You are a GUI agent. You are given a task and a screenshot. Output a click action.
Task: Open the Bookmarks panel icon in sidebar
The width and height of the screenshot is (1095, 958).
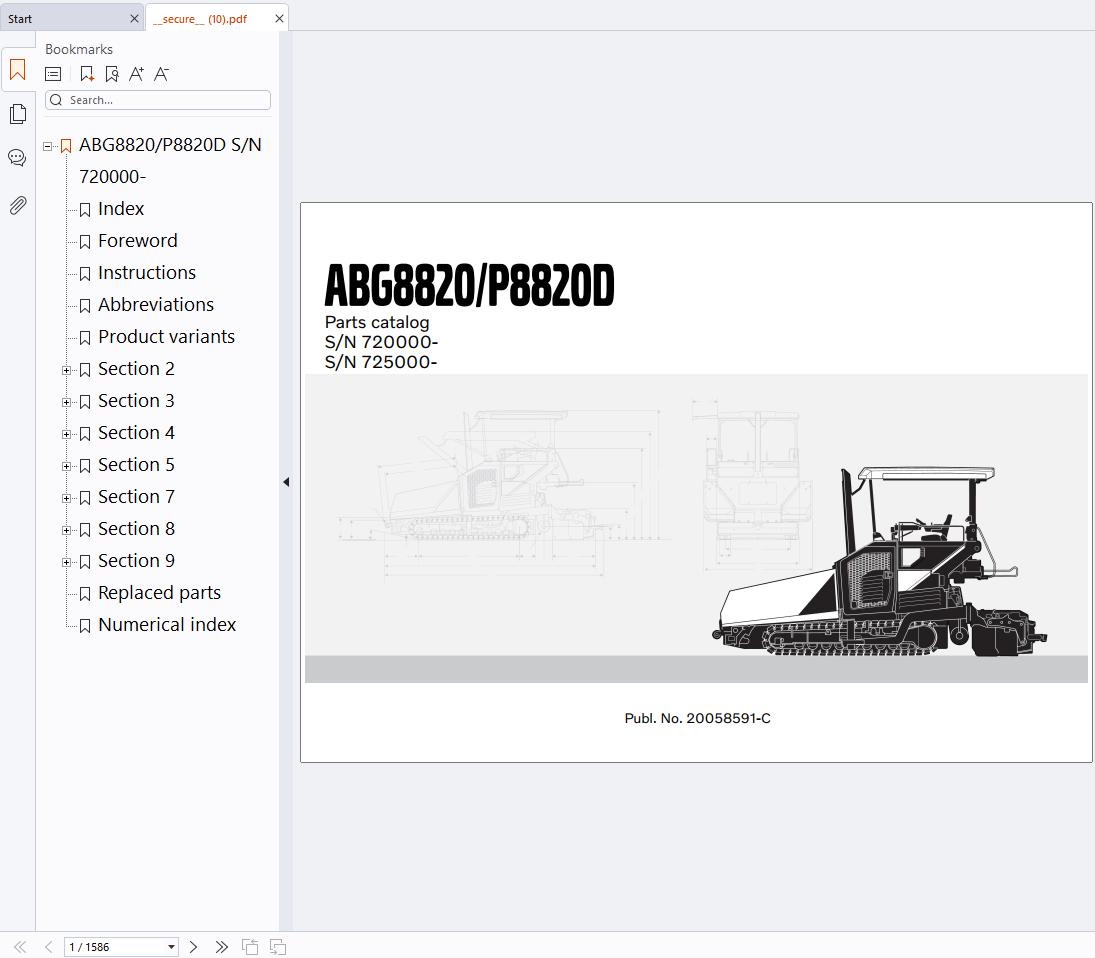click(x=17, y=70)
